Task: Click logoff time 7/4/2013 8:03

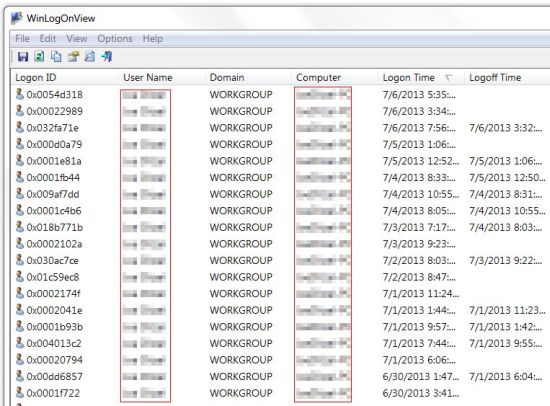Action: click(506, 227)
